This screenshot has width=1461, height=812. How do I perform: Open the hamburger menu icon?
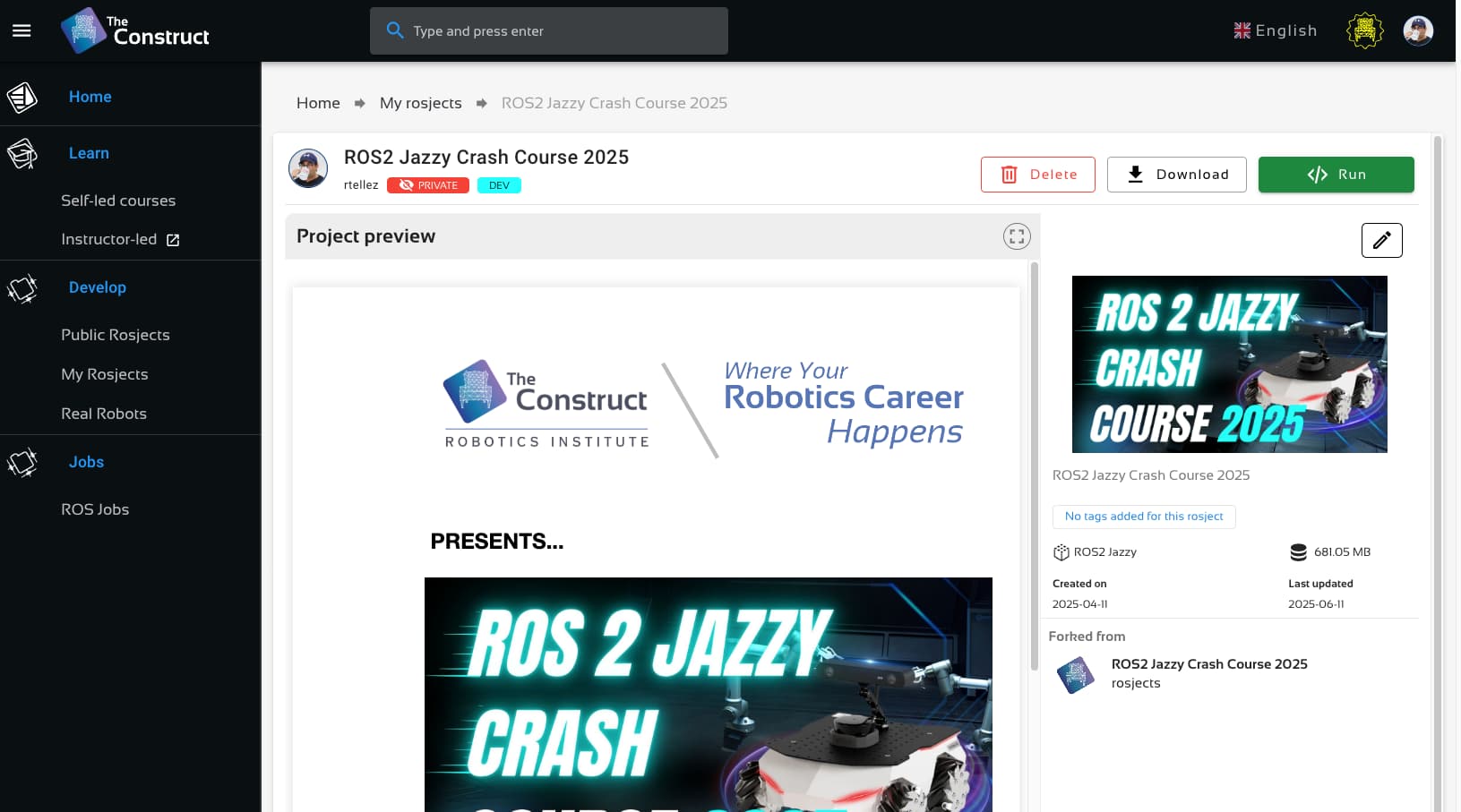[x=21, y=30]
